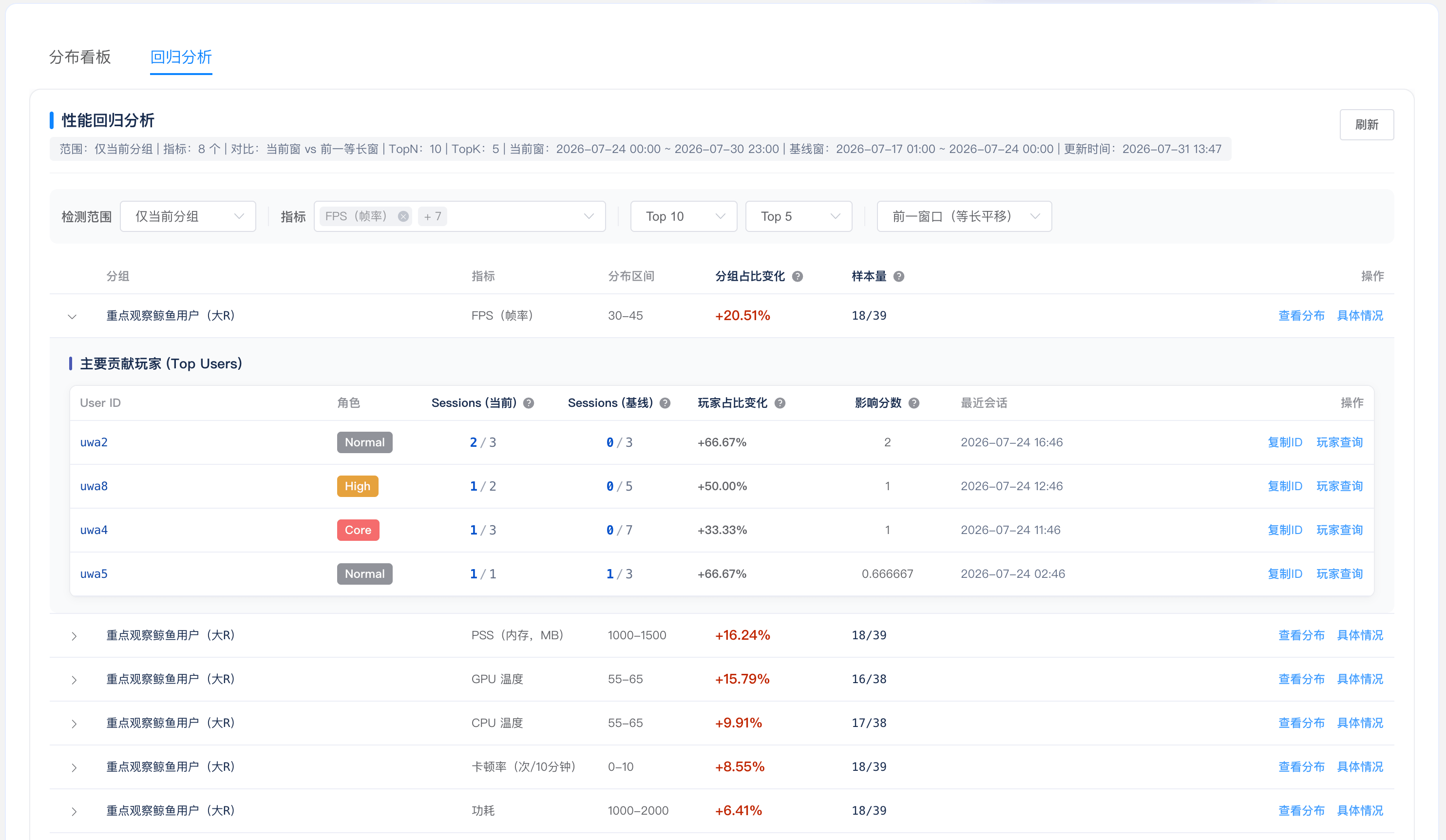Open 查看分布 for the CPU 温度 row
Viewport: 1446px width, 840px height.
point(1301,723)
